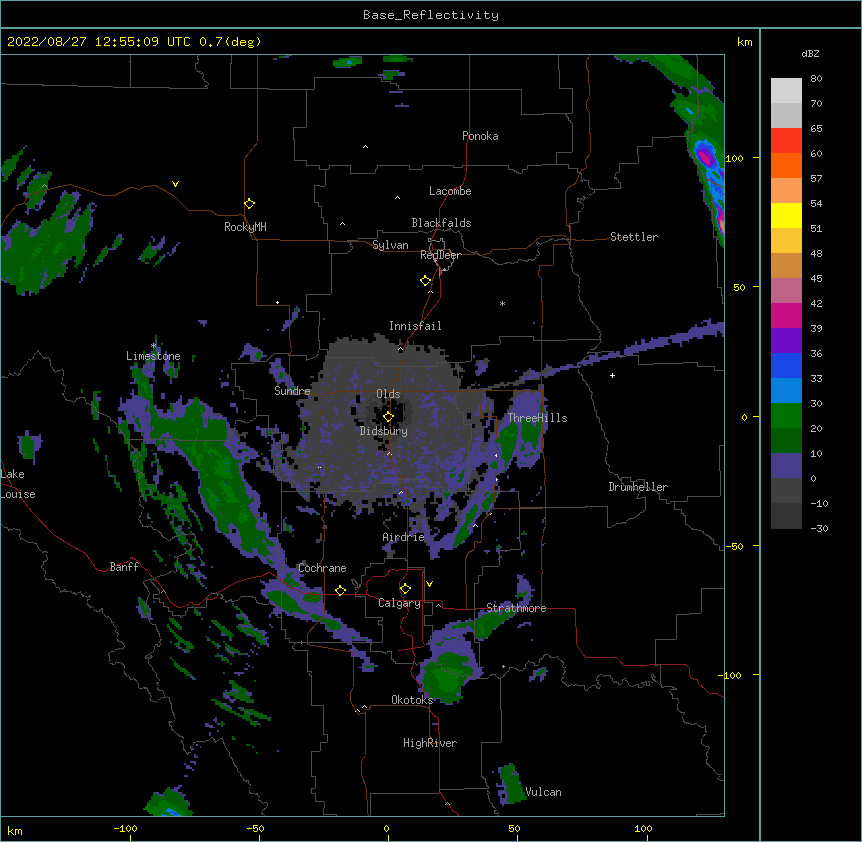Click the 65 value on the dBZ legend
Image resolution: width=862 pixels, height=842 pixels.
[816, 129]
